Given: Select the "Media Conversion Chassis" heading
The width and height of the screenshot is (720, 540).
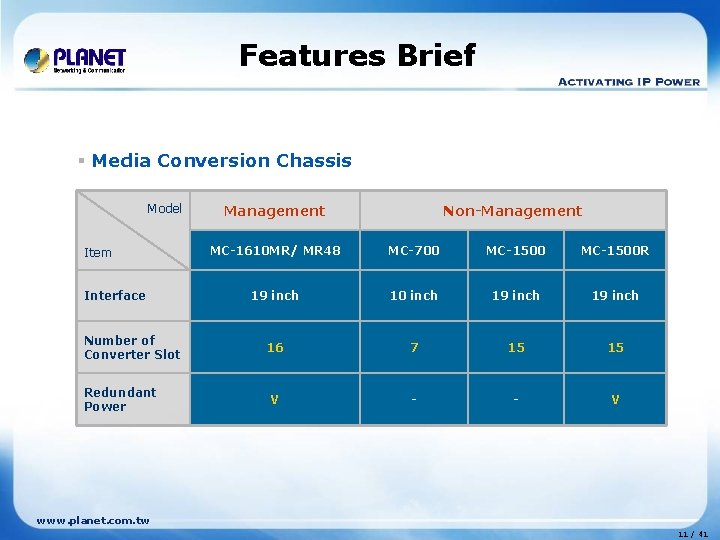Looking at the screenshot, I should point(221,161).
